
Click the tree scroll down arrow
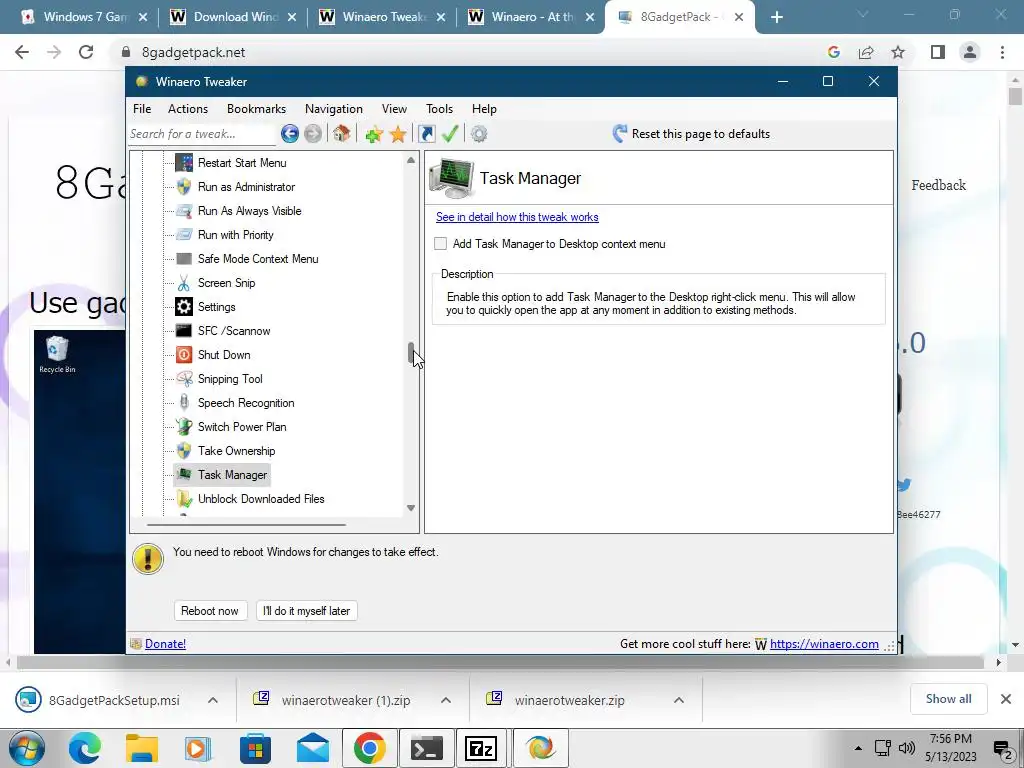(411, 508)
